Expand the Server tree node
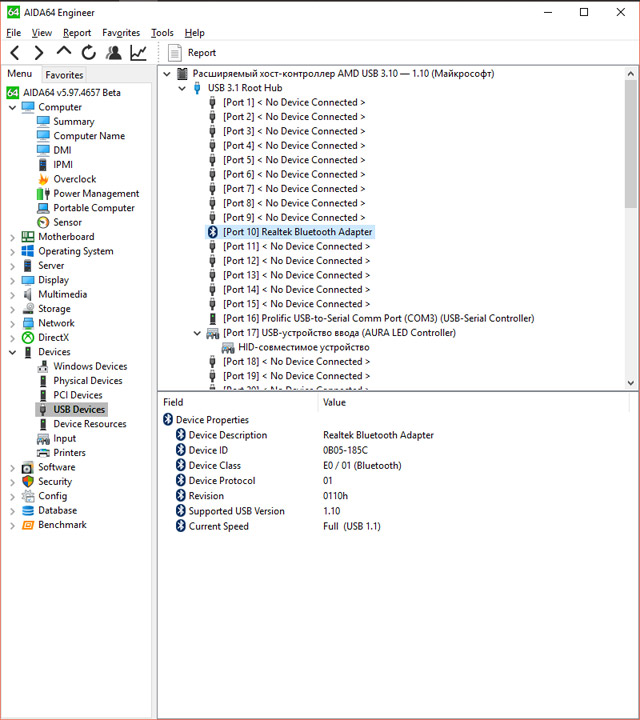The width and height of the screenshot is (640, 720). (12, 266)
